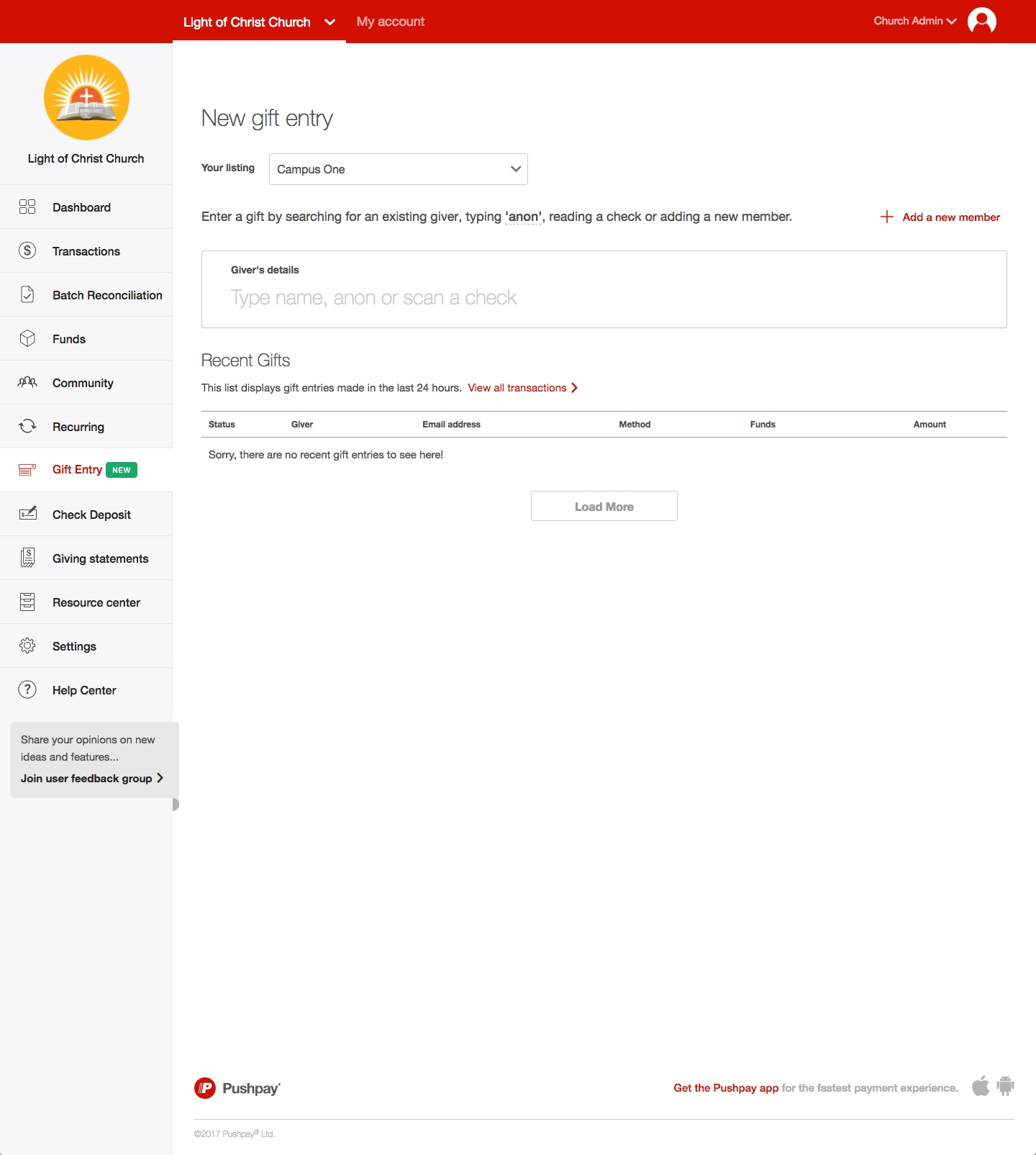This screenshot has height=1155, width=1036.
Task: Open Giving statements in the sidebar
Action: [100, 558]
